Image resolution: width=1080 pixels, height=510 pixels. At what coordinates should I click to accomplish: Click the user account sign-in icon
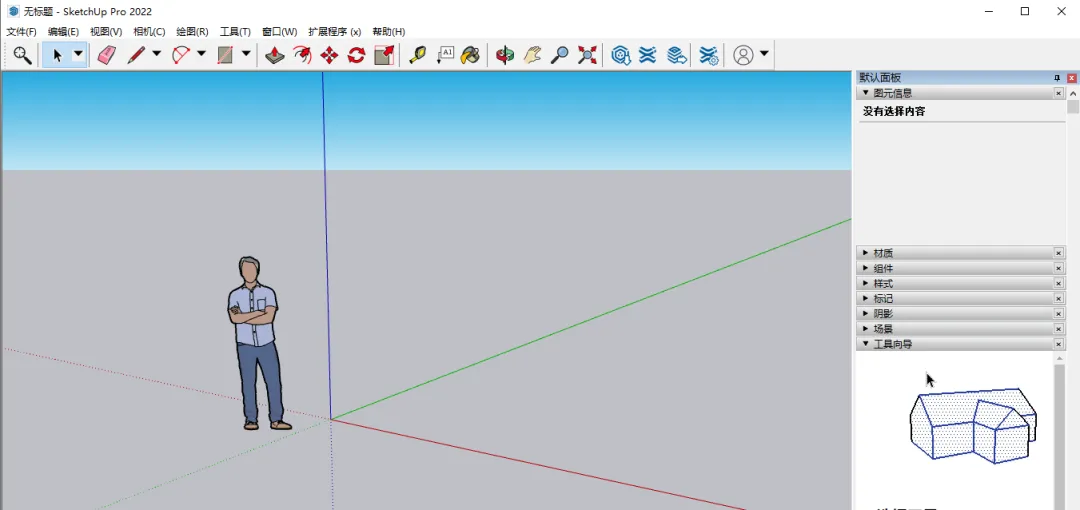[x=743, y=55]
